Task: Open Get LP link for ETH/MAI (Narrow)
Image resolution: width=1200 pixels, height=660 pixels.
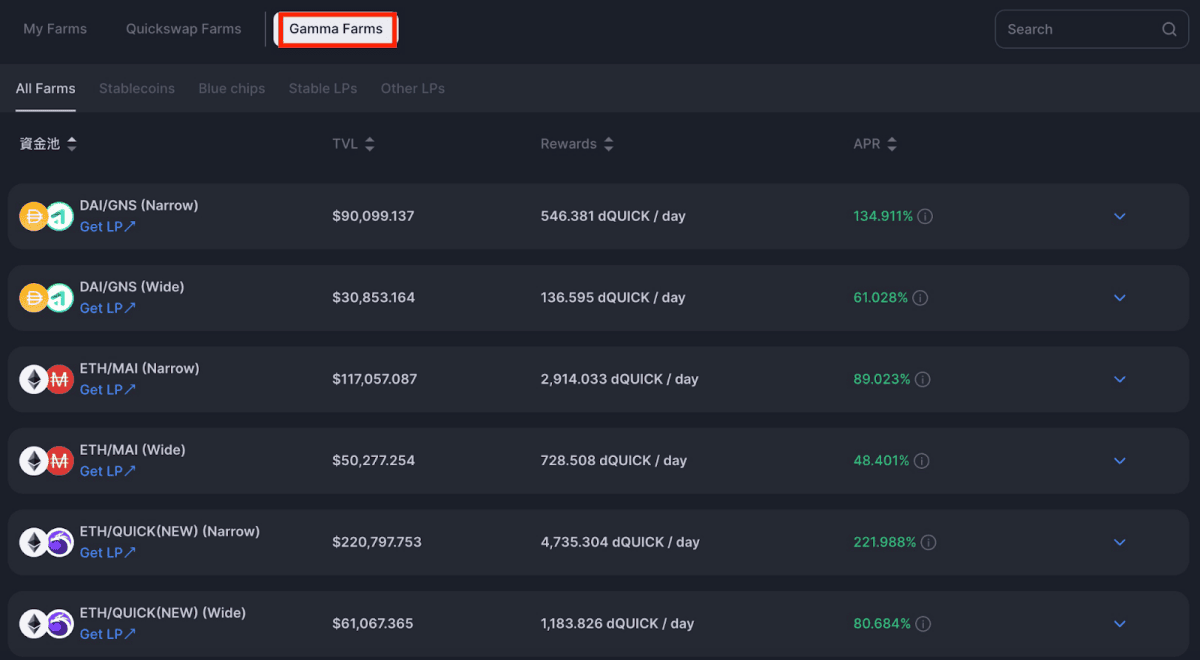Action: click(108, 390)
